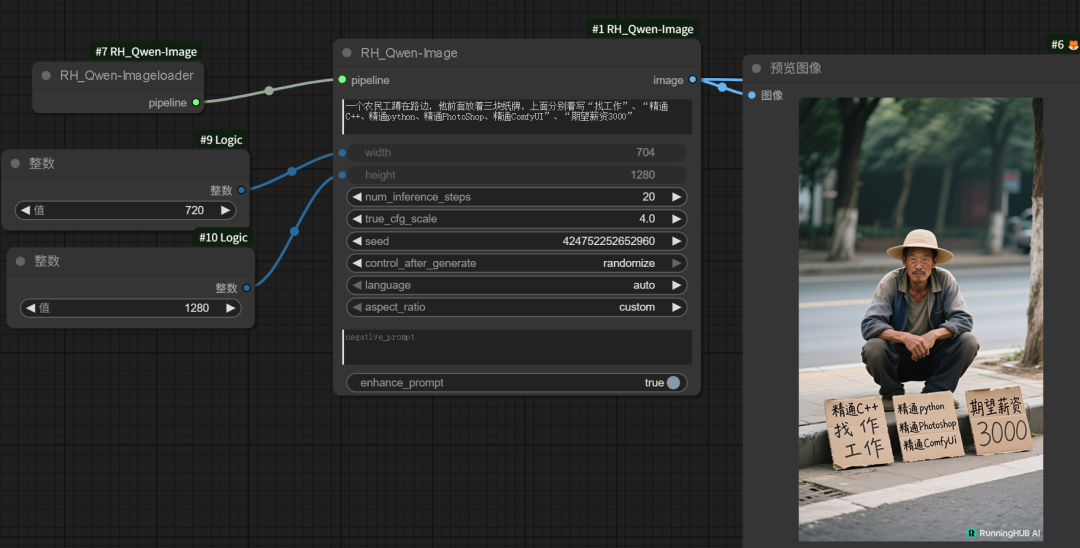1080x548 pixels.
Task: Click the pipeline output port of RH_Qwen-Imageloader
Action: pos(196,103)
